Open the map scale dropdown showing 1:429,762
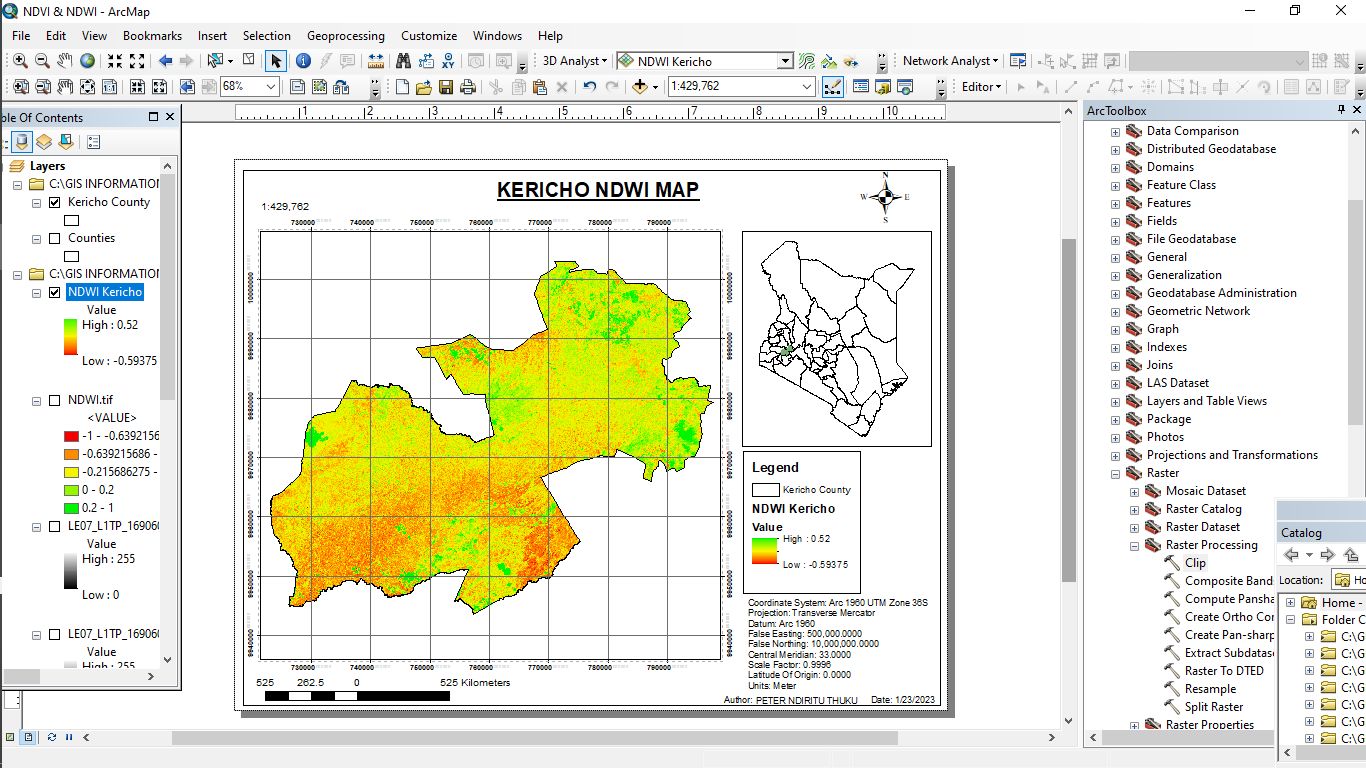1366x768 pixels. [806, 86]
